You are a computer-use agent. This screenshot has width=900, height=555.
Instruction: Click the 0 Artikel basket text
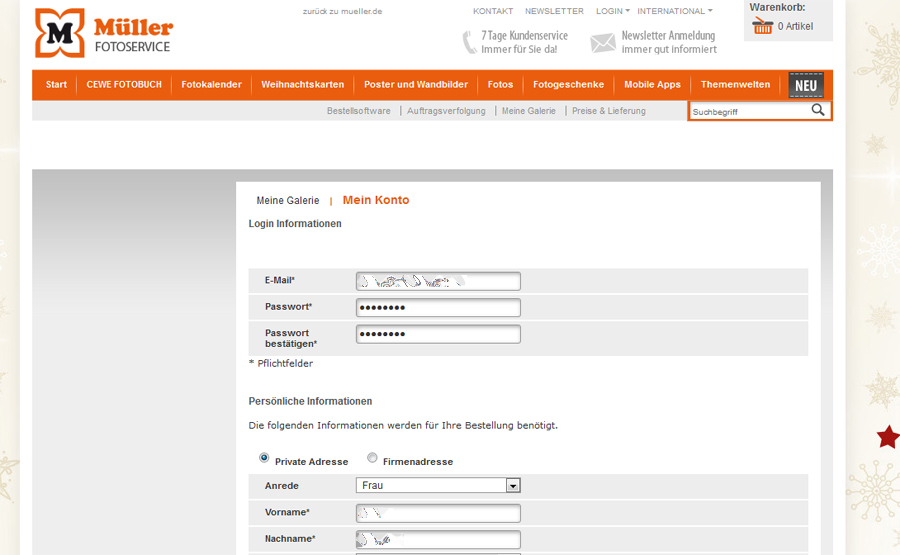[795, 26]
